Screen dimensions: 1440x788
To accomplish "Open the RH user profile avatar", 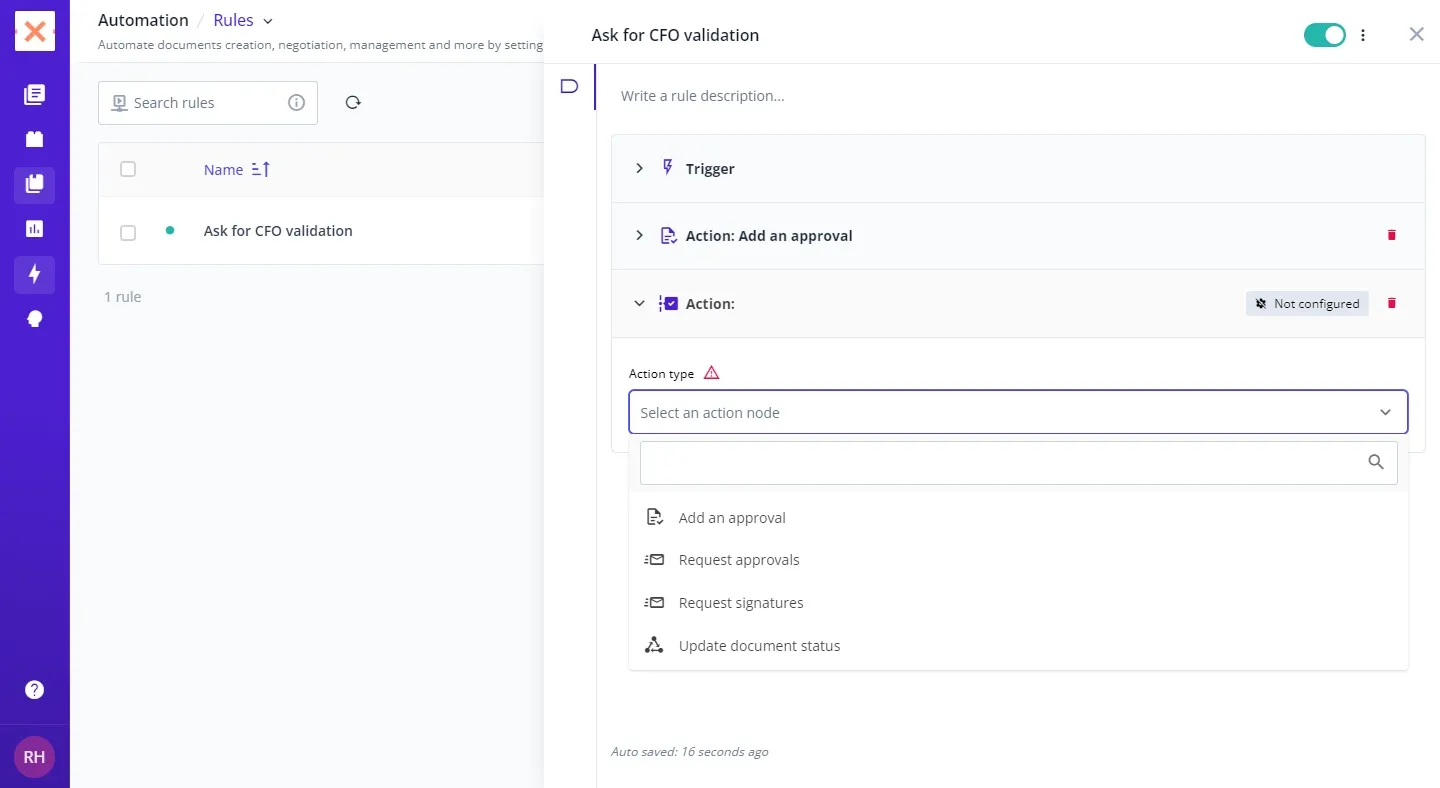I will point(34,757).
